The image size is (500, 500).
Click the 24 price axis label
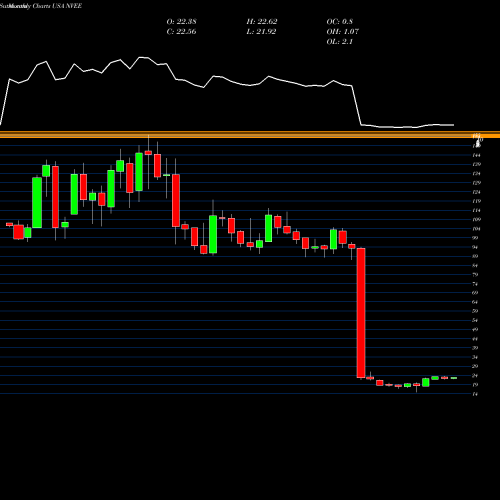tap(475, 375)
